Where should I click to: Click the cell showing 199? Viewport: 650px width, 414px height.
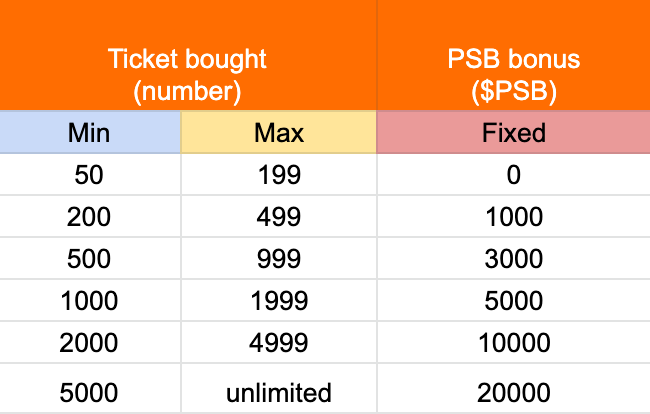[279, 174]
